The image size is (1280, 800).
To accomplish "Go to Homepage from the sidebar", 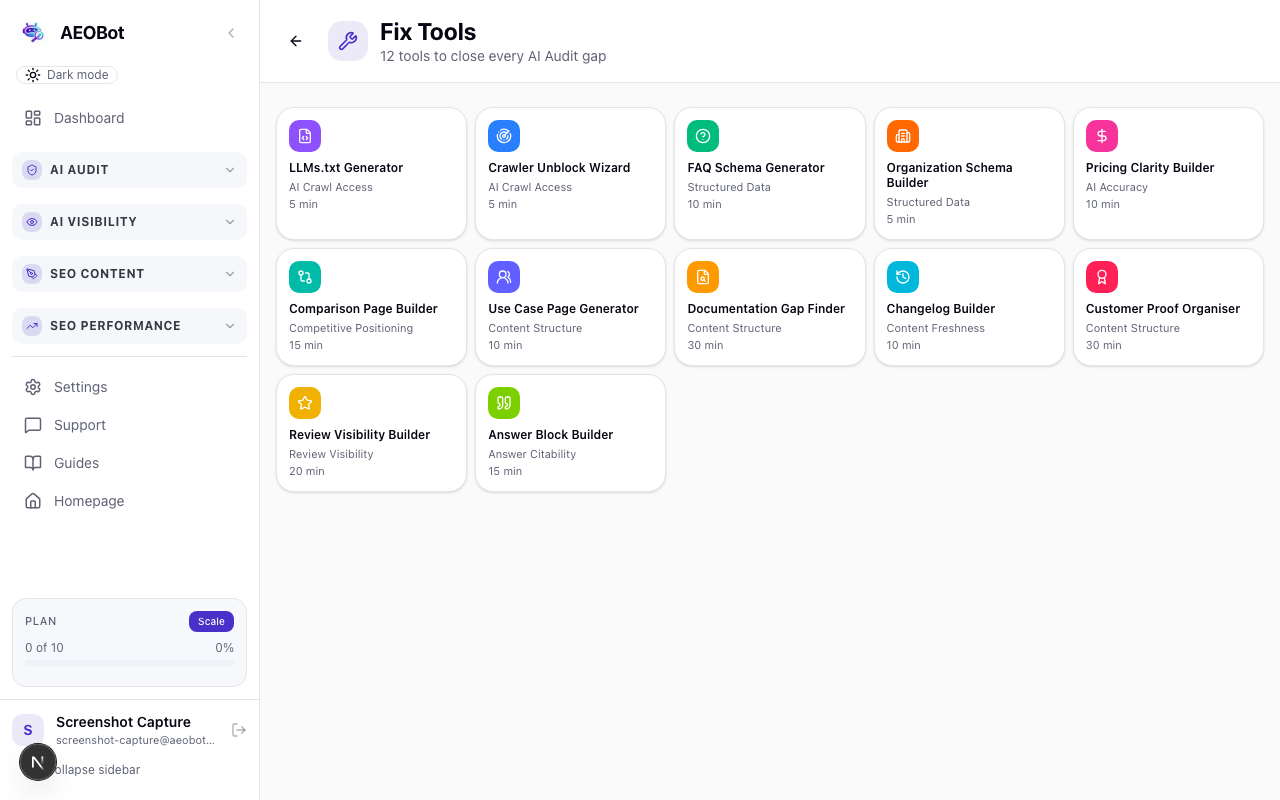I will (x=129, y=501).
